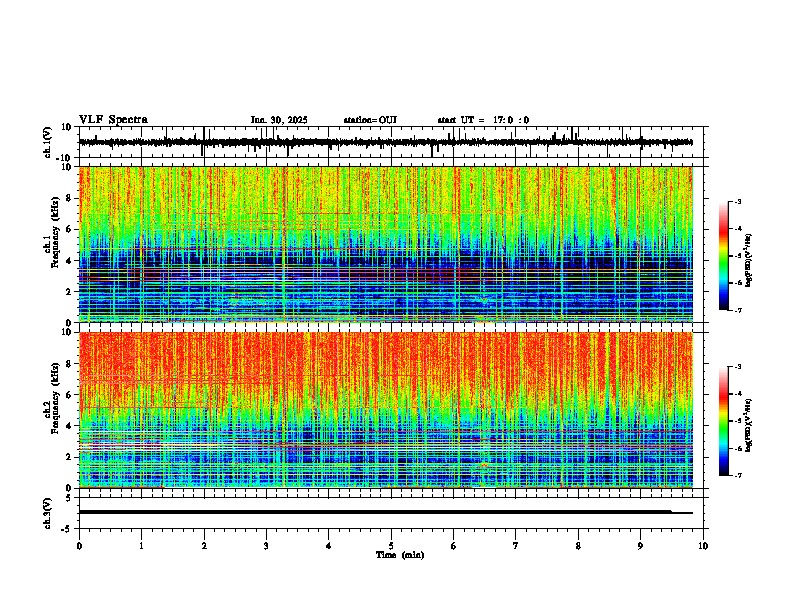This screenshot has height=612, width=792.
Task: Click the ch.1 color bar "log(PSD)" unit label
Action: pos(749,260)
